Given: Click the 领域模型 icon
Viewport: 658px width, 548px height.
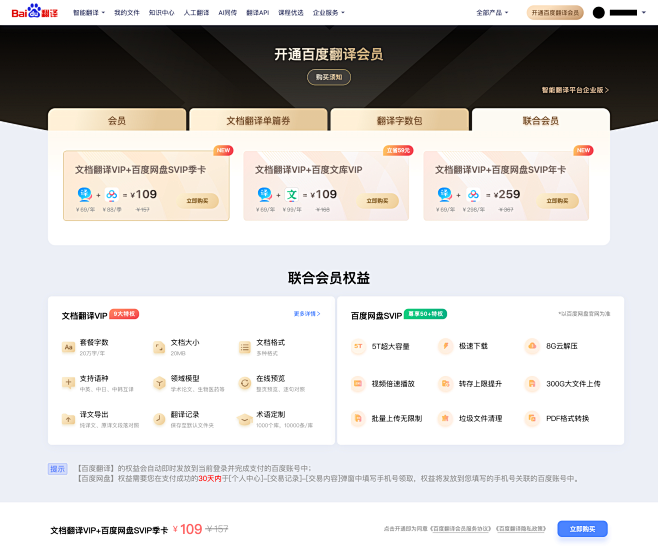Looking at the screenshot, I should pyautogui.click(x=159, y=383).
